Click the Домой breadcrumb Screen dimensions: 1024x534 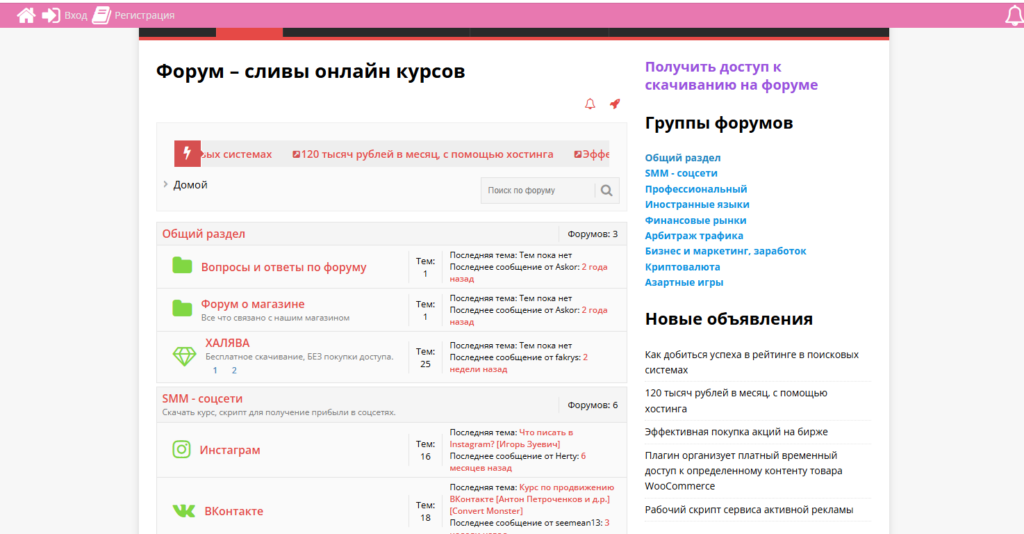[x=190, y=185]
